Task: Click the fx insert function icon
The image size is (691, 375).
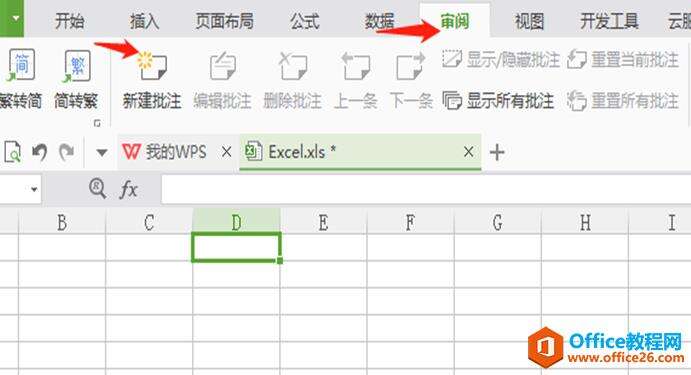Action: (128, 189)
